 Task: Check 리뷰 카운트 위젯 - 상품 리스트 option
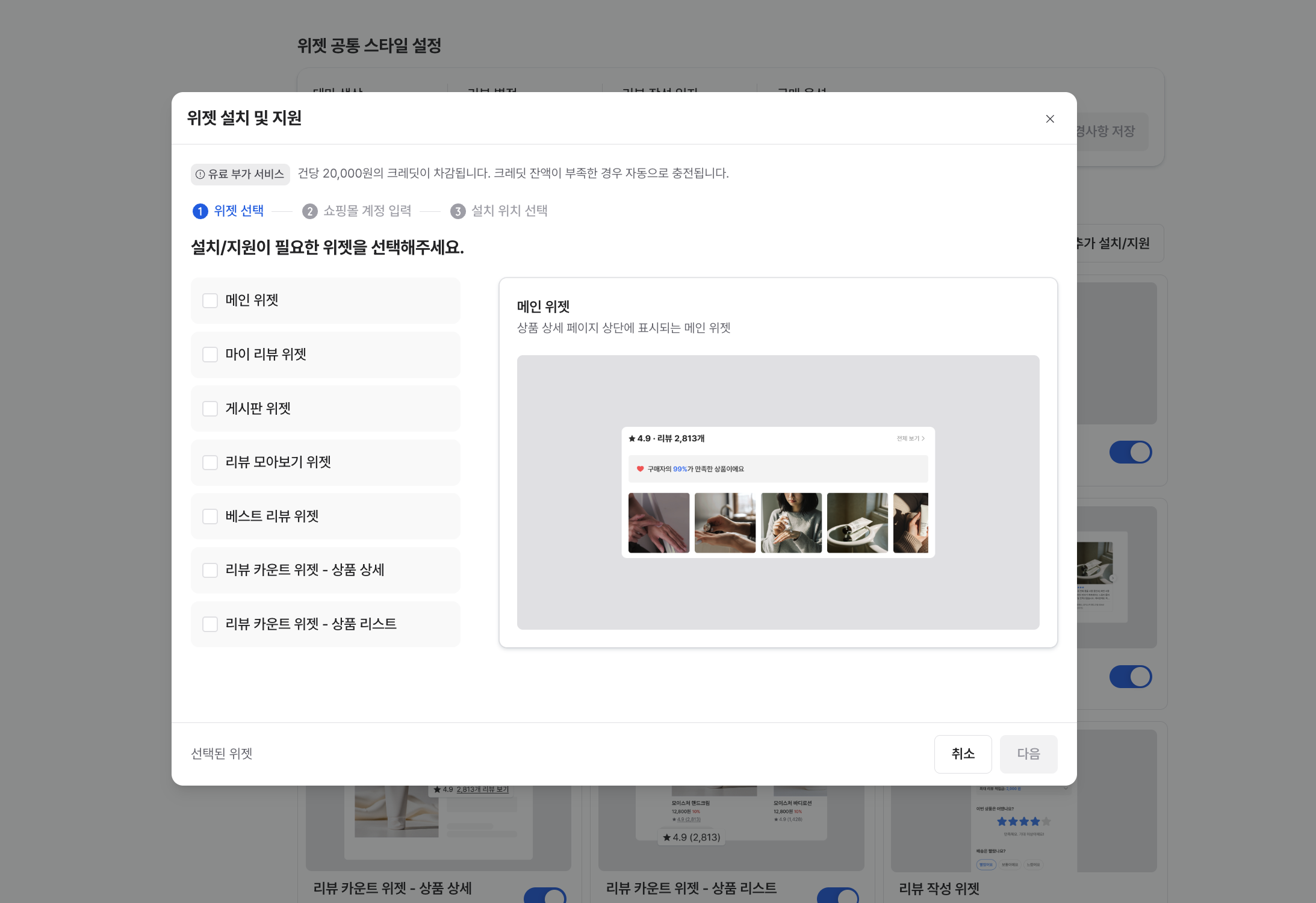tap(210, 624)
